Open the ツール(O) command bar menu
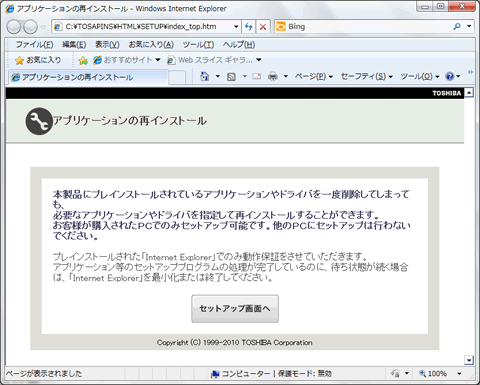 click(x=420, y=76)
